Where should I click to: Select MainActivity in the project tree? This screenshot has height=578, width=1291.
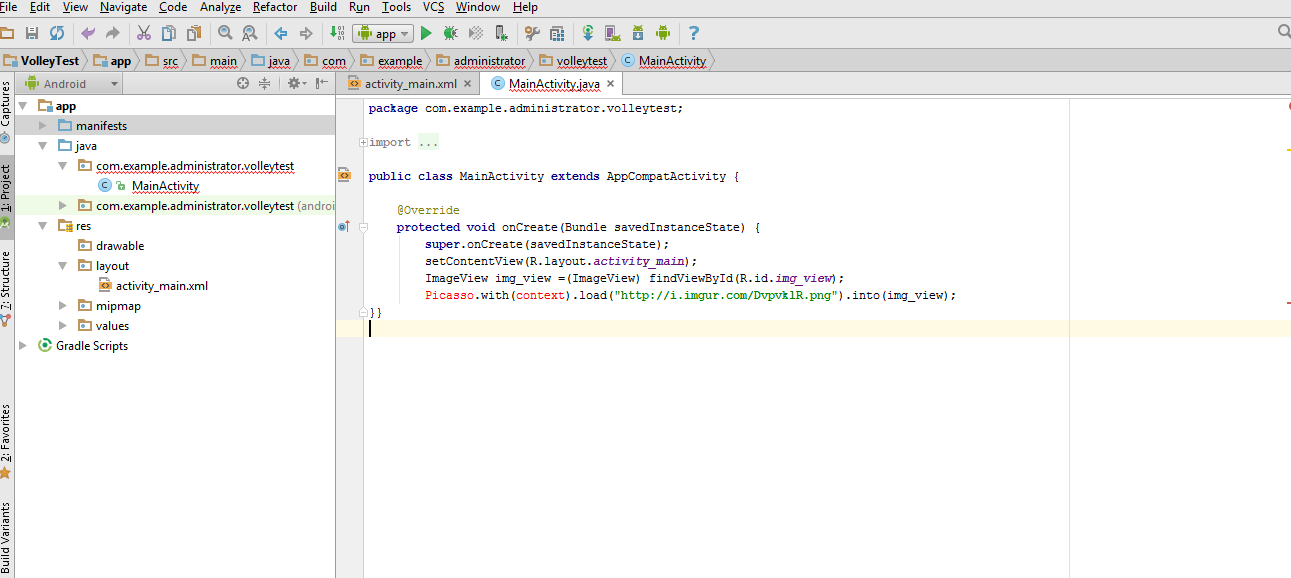pyautogui.click(x=165, y=186)
